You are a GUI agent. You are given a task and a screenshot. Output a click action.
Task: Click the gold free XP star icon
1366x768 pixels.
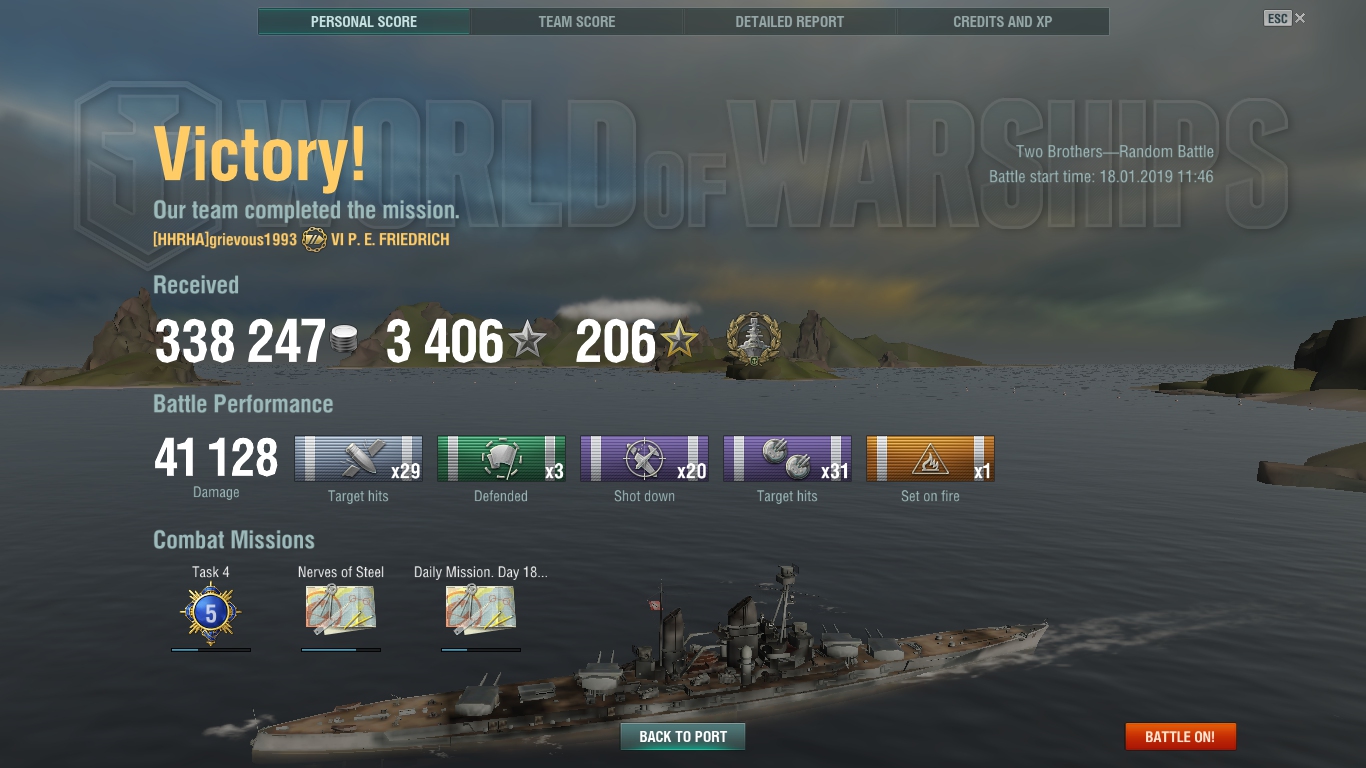[679, 342]
